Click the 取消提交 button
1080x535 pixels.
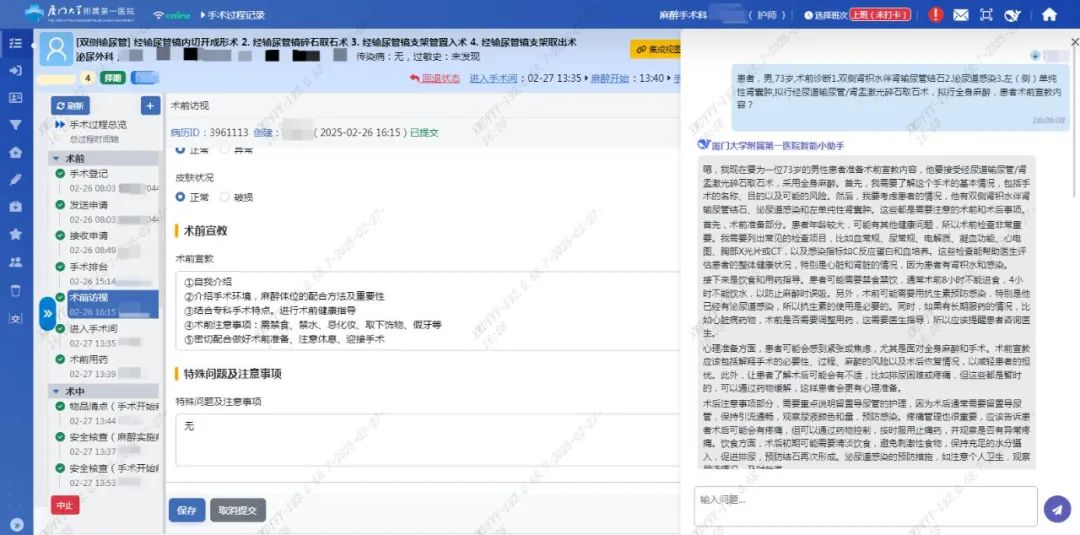[238, 510]
